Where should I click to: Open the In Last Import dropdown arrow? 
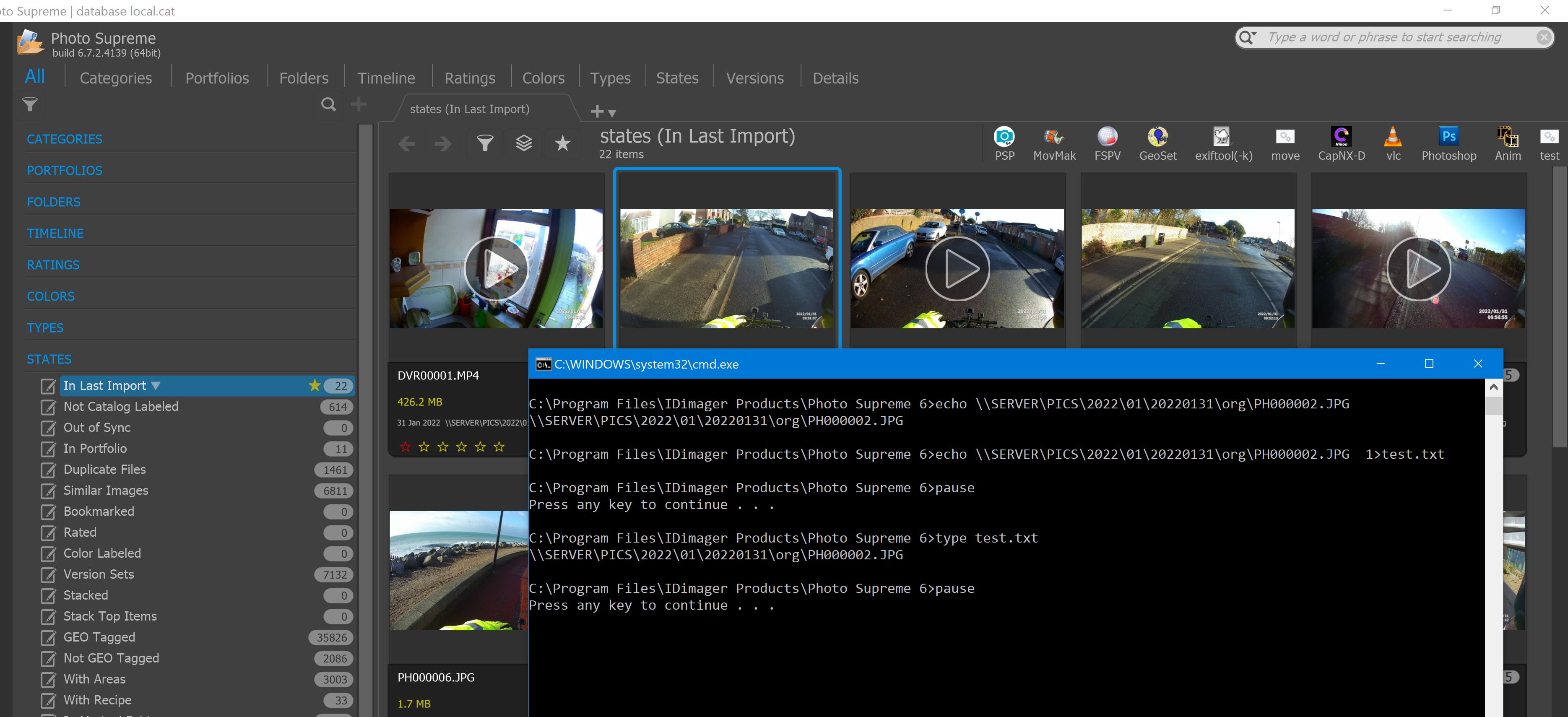[x=156, y=386]
